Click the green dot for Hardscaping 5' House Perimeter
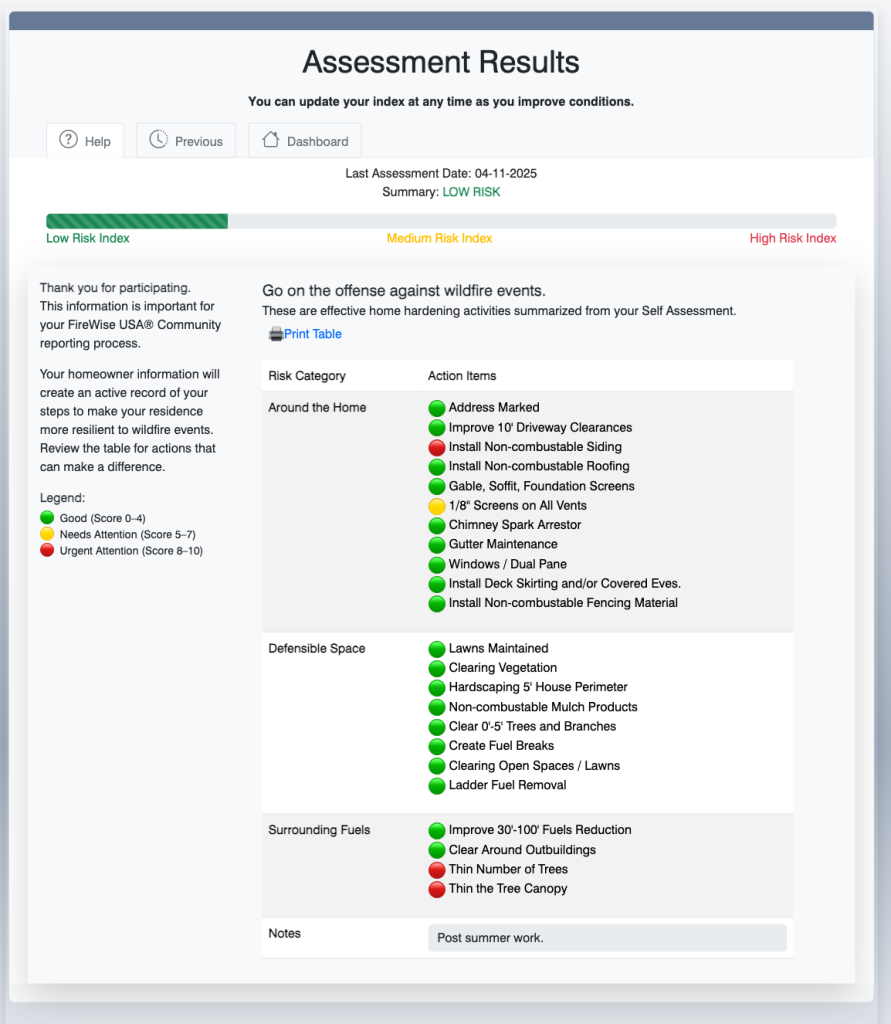This screenshot has width=891, height=1024. [x=437, y=688]
